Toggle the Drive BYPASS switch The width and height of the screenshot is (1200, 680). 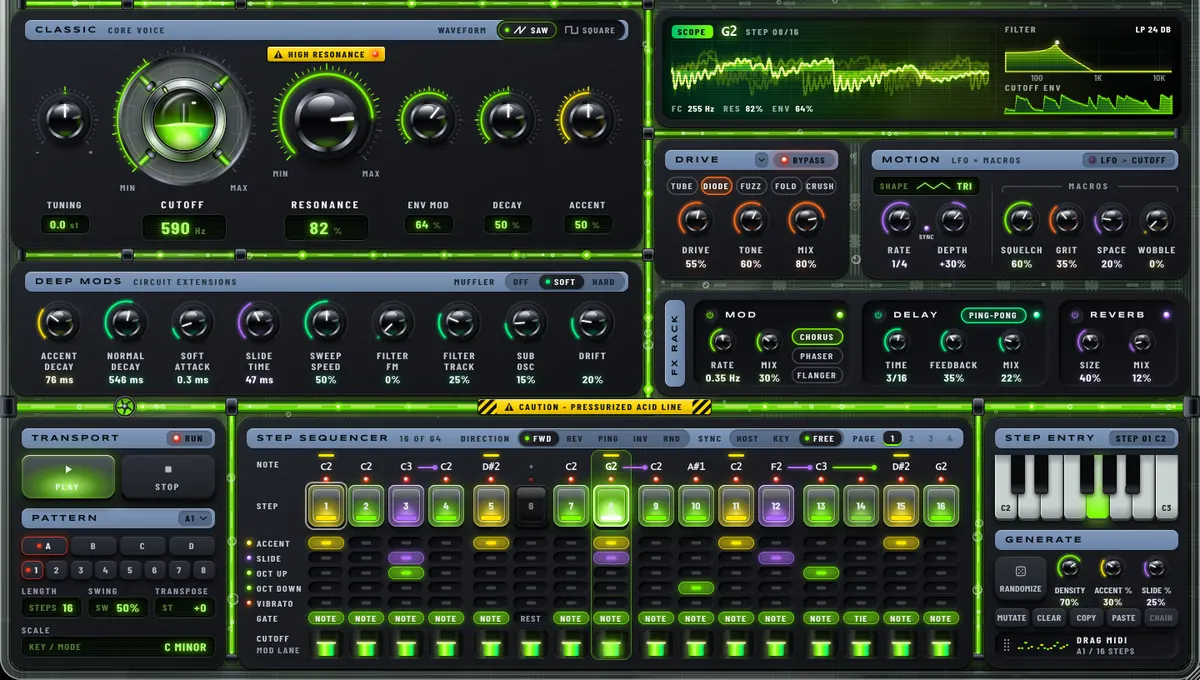(804, 160)
